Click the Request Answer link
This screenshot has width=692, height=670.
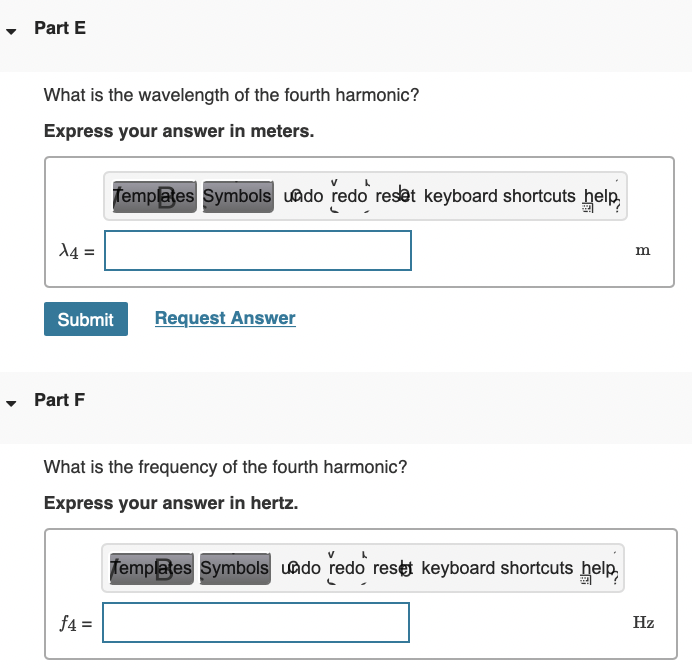pos(225,318)
